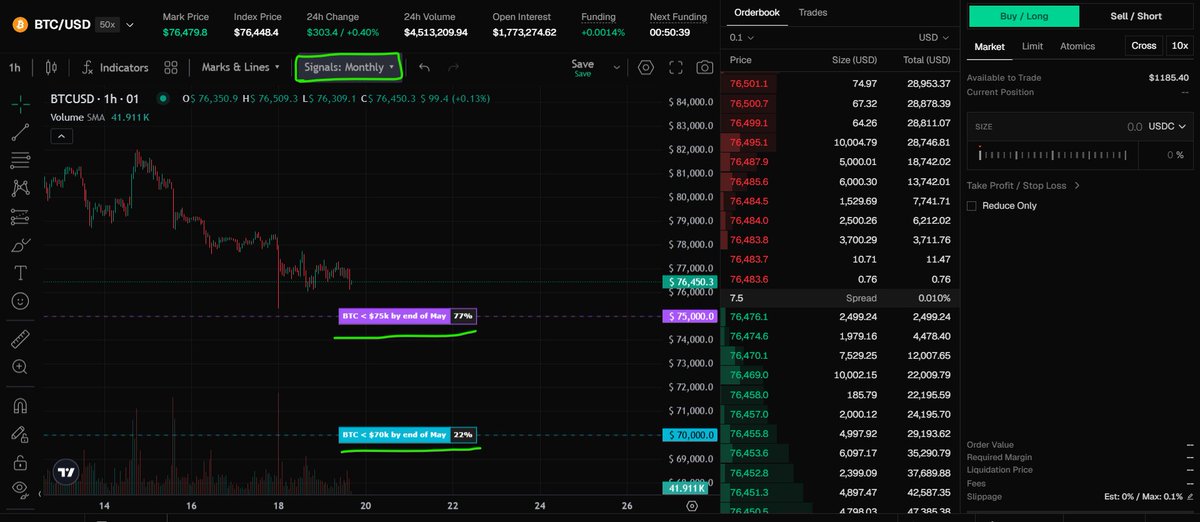The height and width of the screenshot is (522, 1200).
Task: Choose the Buy / Long side
Action: [1024, 16]
